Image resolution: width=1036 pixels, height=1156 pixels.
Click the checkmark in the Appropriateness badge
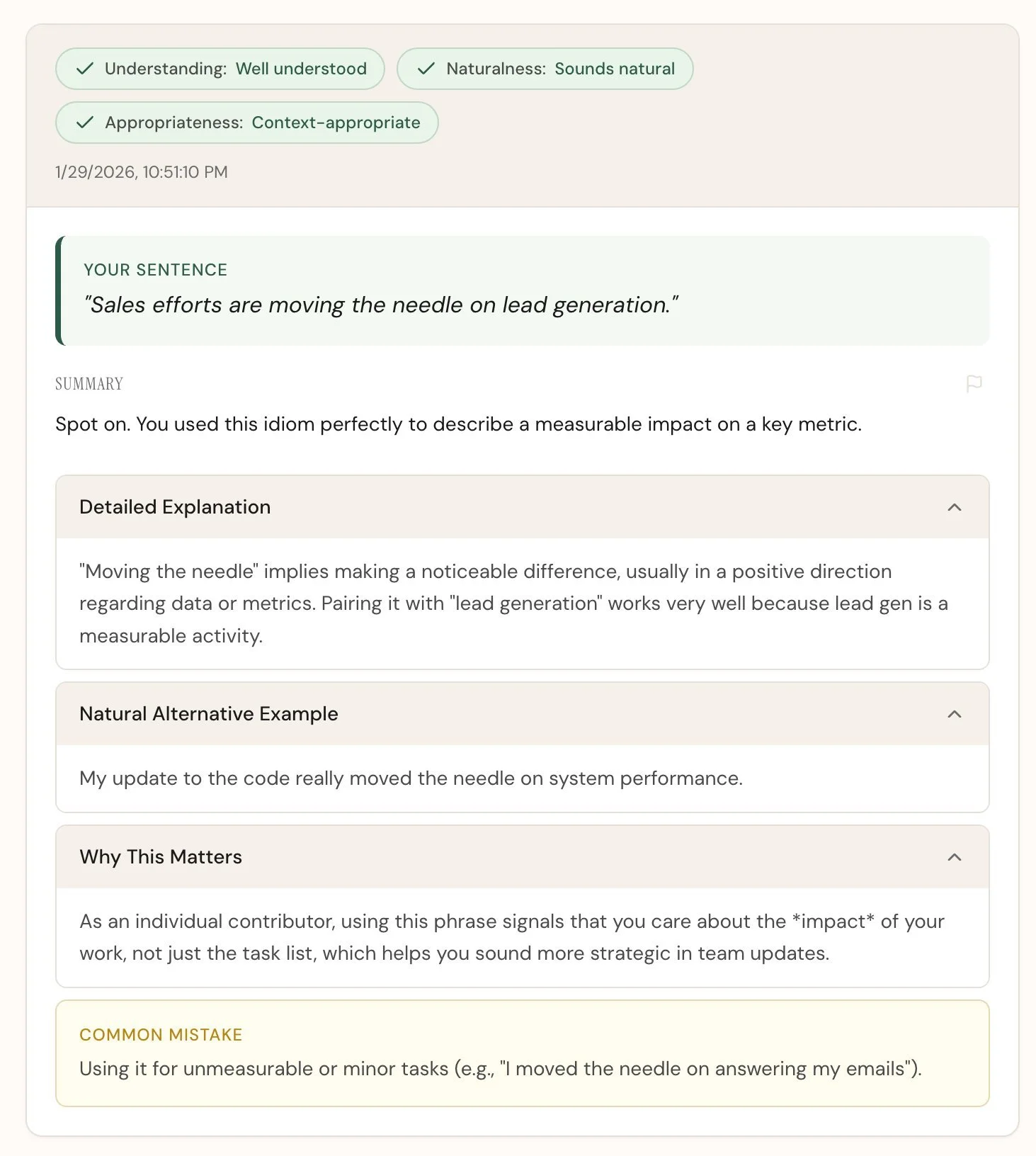[x=84, y=122]
